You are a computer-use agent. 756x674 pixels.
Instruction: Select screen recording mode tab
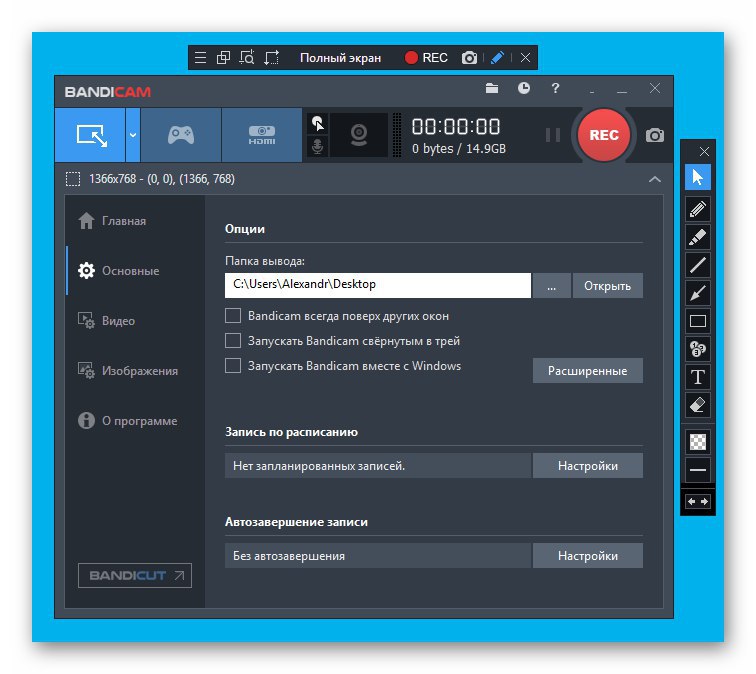tap(90, 135)
